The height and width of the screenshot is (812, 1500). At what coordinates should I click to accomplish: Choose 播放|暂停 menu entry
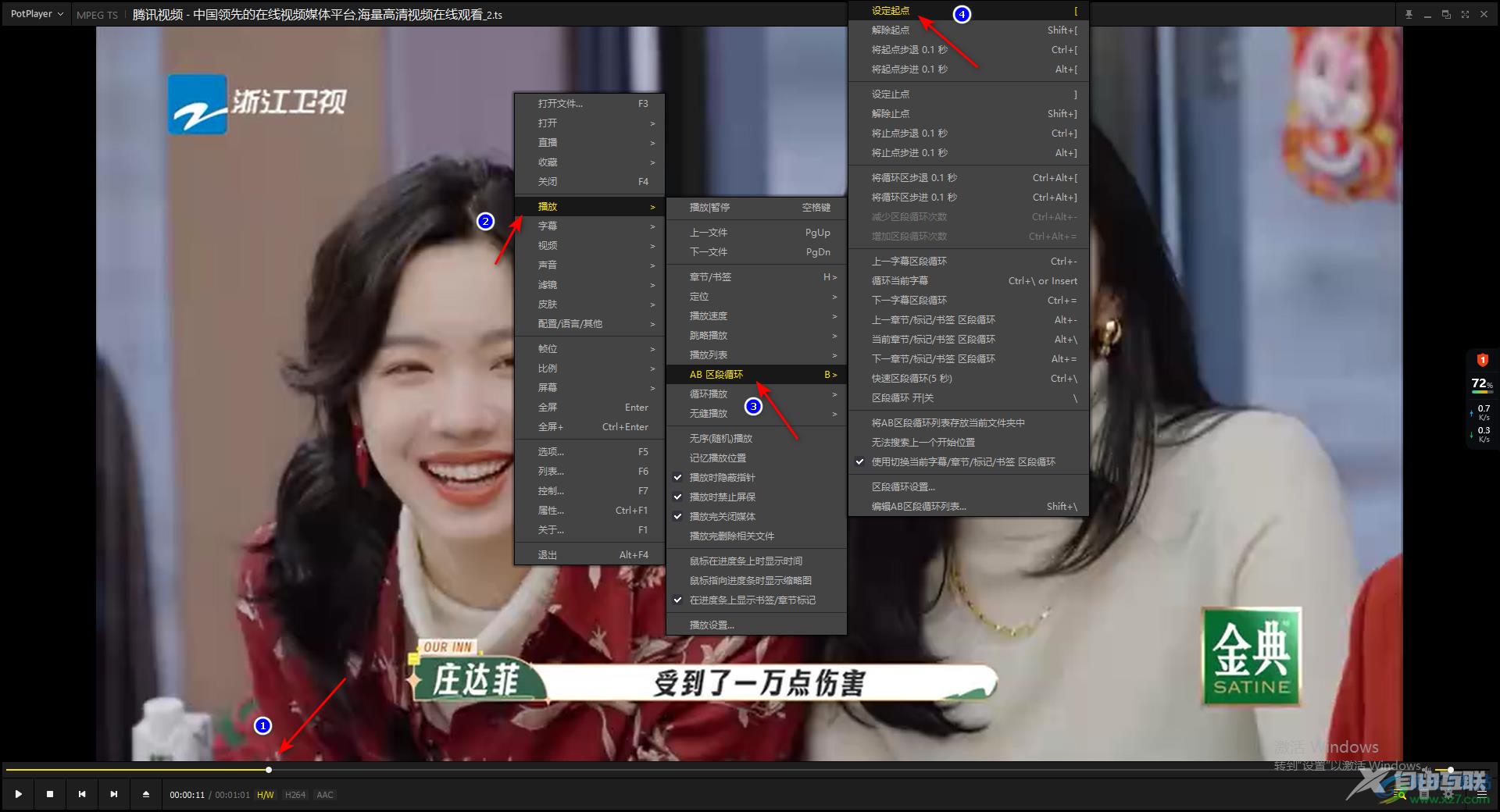756,207
